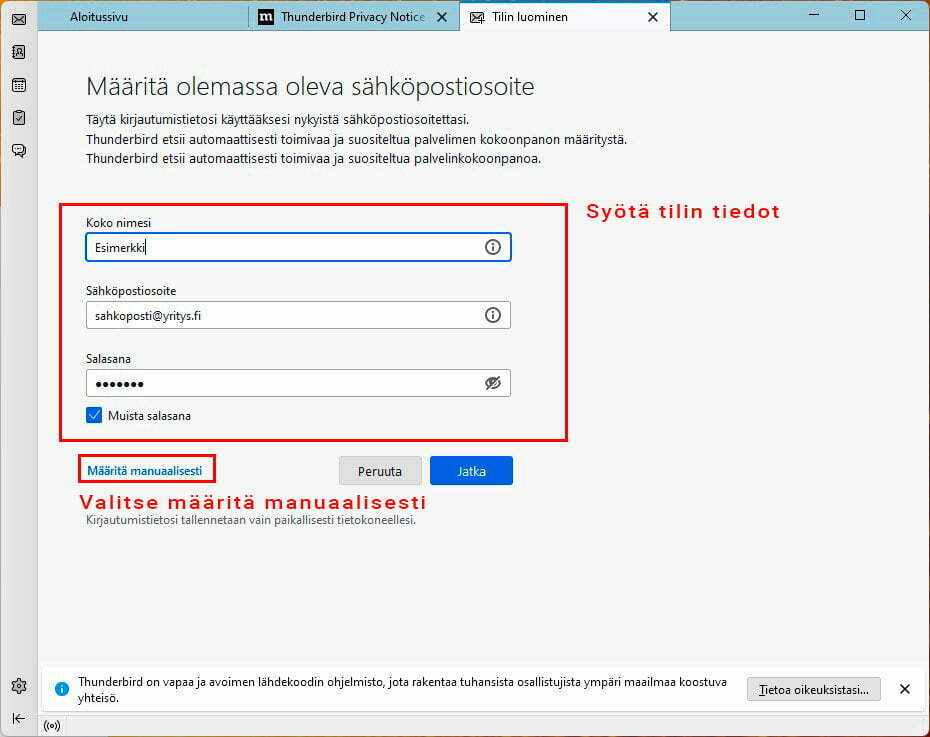
Task: Open the Calendar sidebar icon
Action: pyautogui.click(x=19, y=85)
